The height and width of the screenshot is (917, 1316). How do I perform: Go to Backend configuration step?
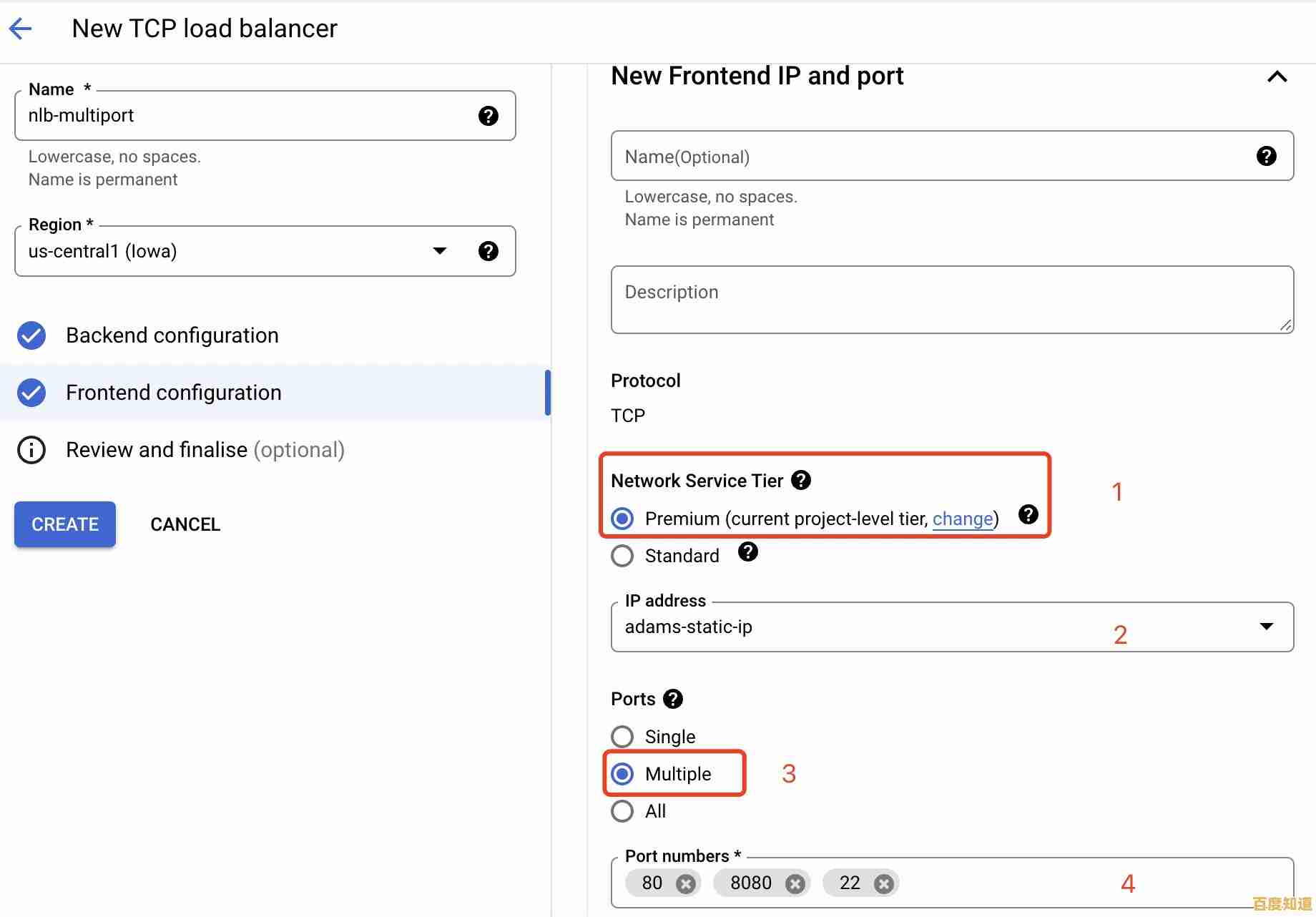[172, 335]
